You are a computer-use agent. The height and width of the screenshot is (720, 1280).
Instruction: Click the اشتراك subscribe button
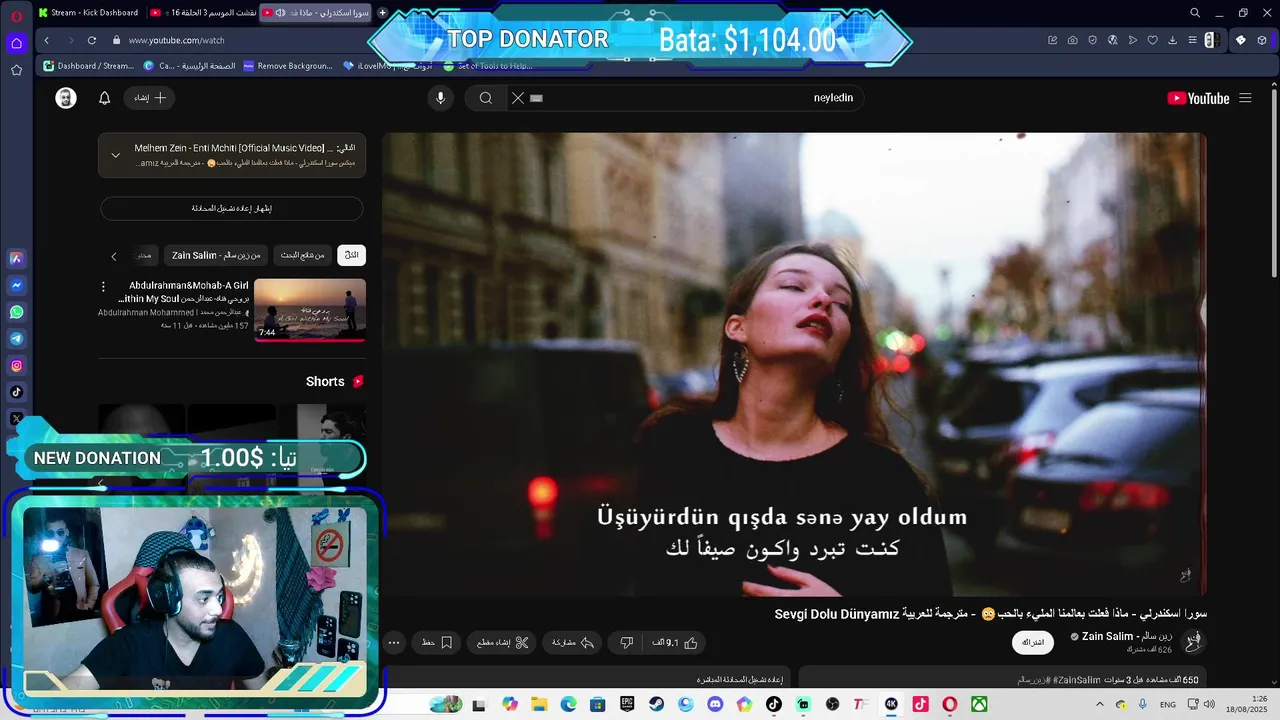tap(1033, 642)
